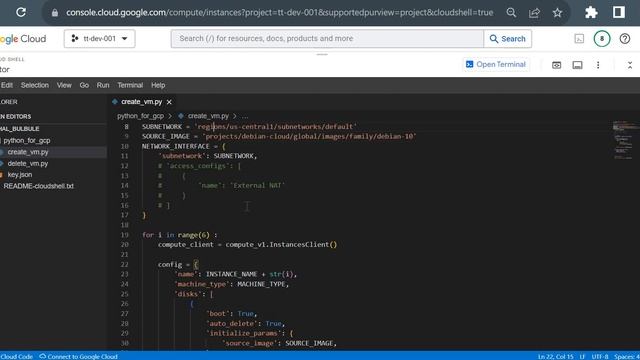Open the browser zoom magnifier icon
The height and width of the screenshot is (360, 640).
click(x=511, y=13)
